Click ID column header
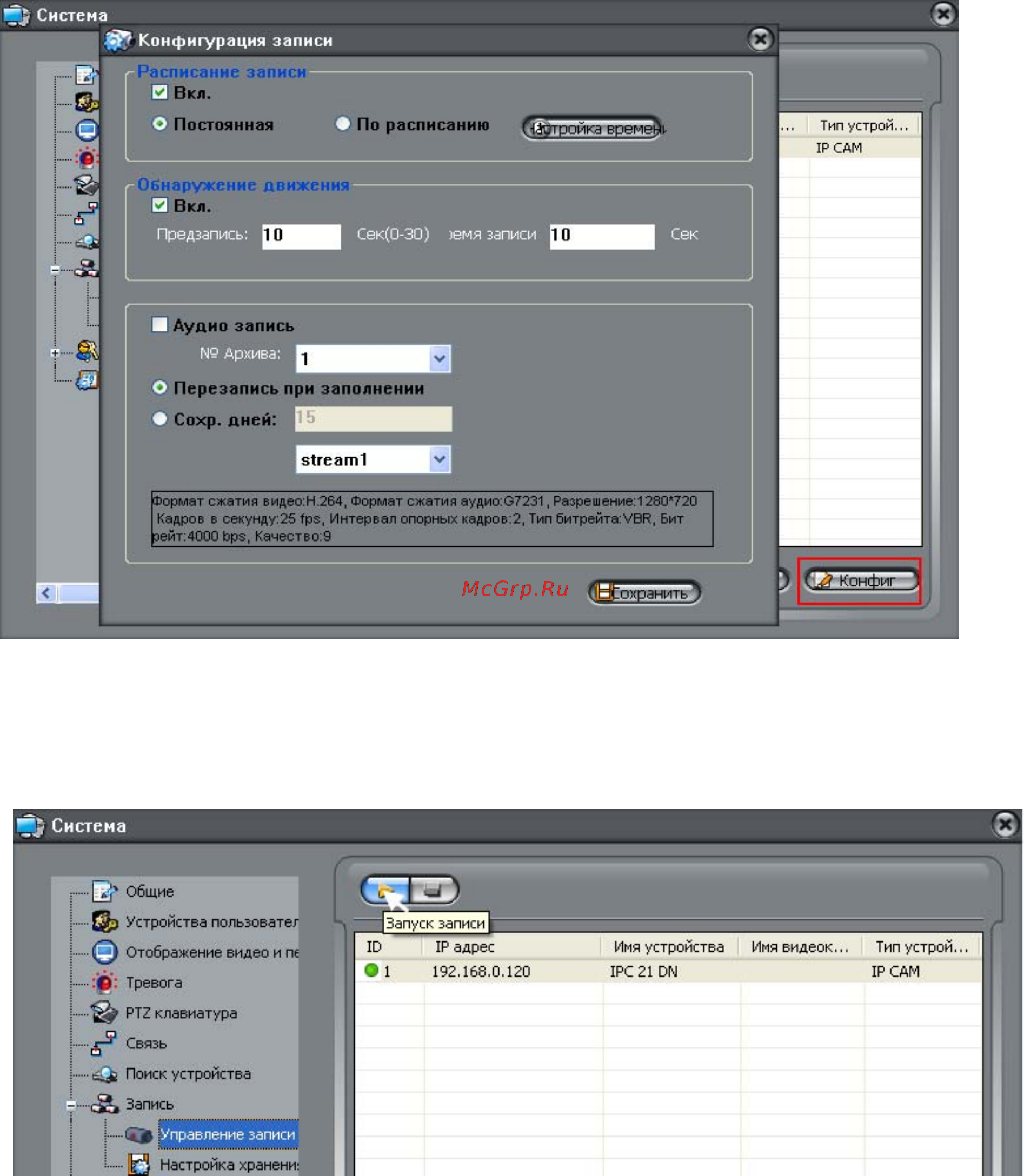The image size is (1024, 1176). pos(389,946)
